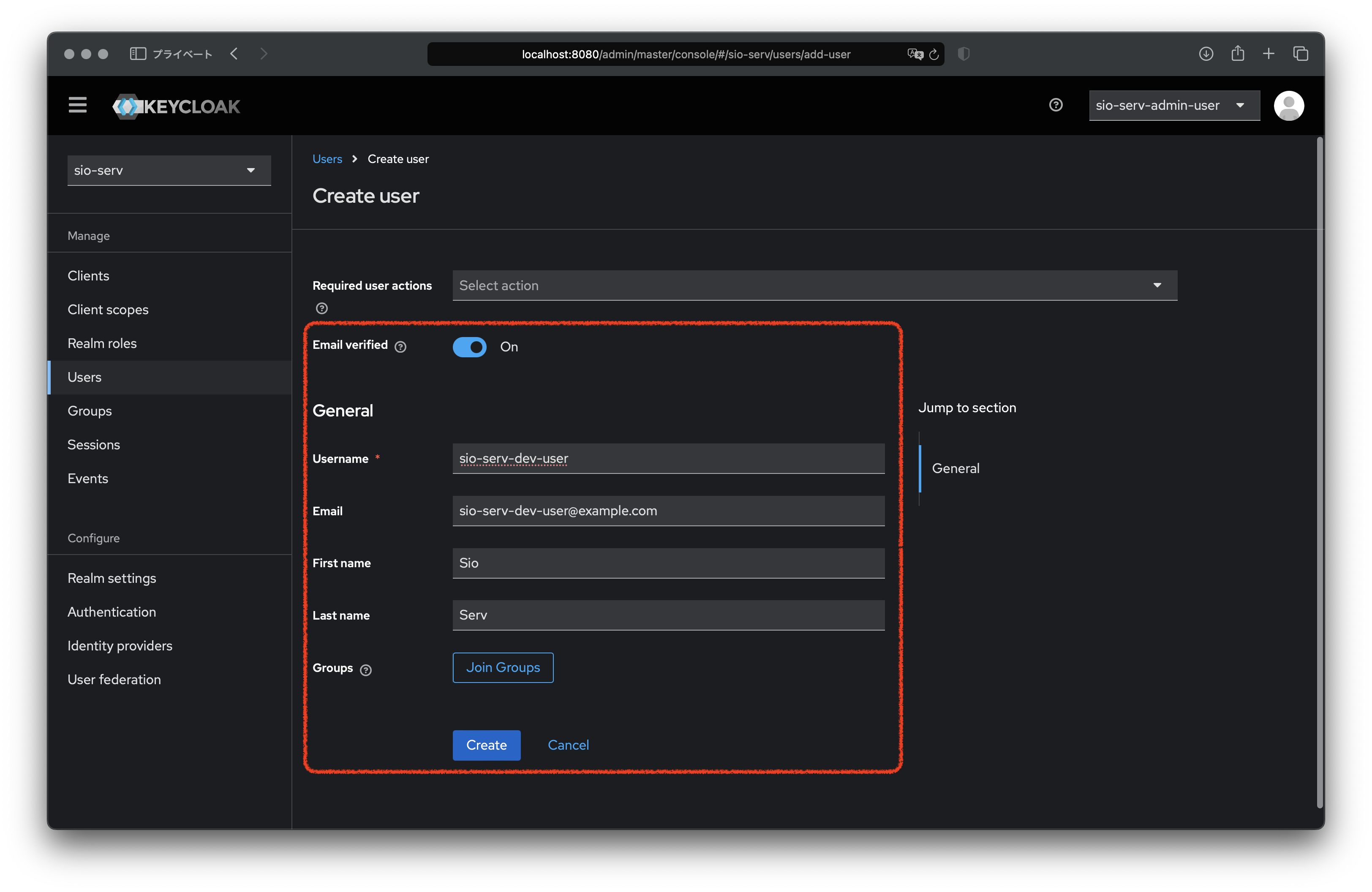Click the privacy shield icon

(x=963, y=54)
